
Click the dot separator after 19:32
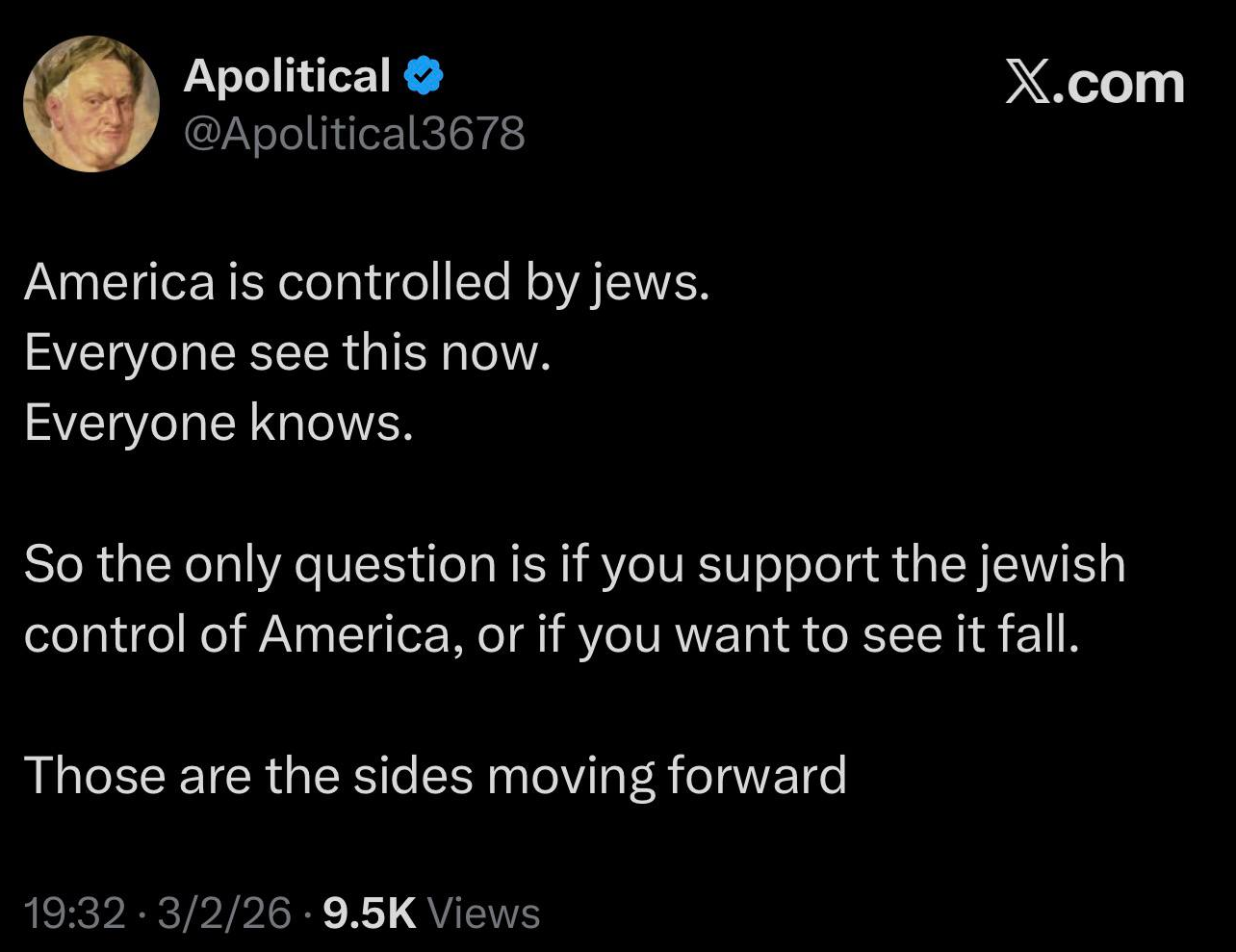(x=142, y=913)
